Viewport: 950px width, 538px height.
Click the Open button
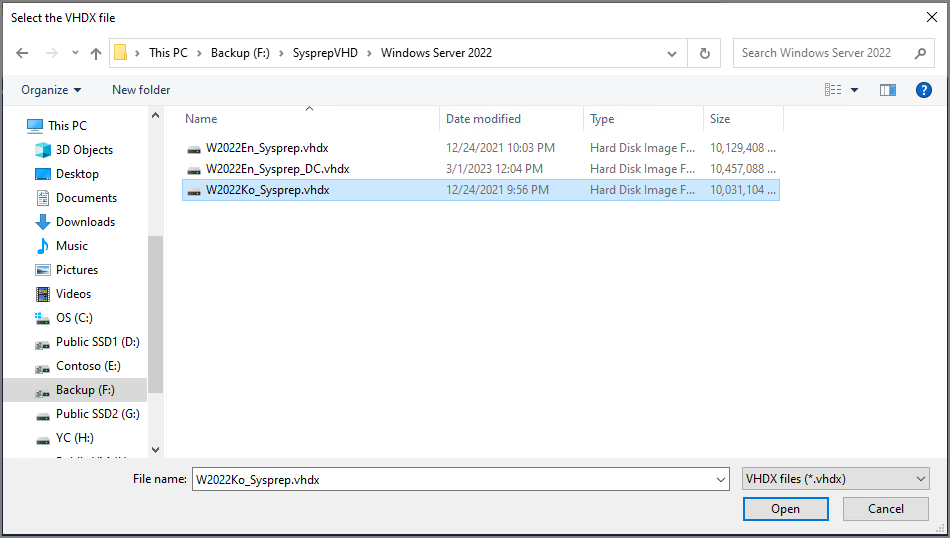pos(785,509)
